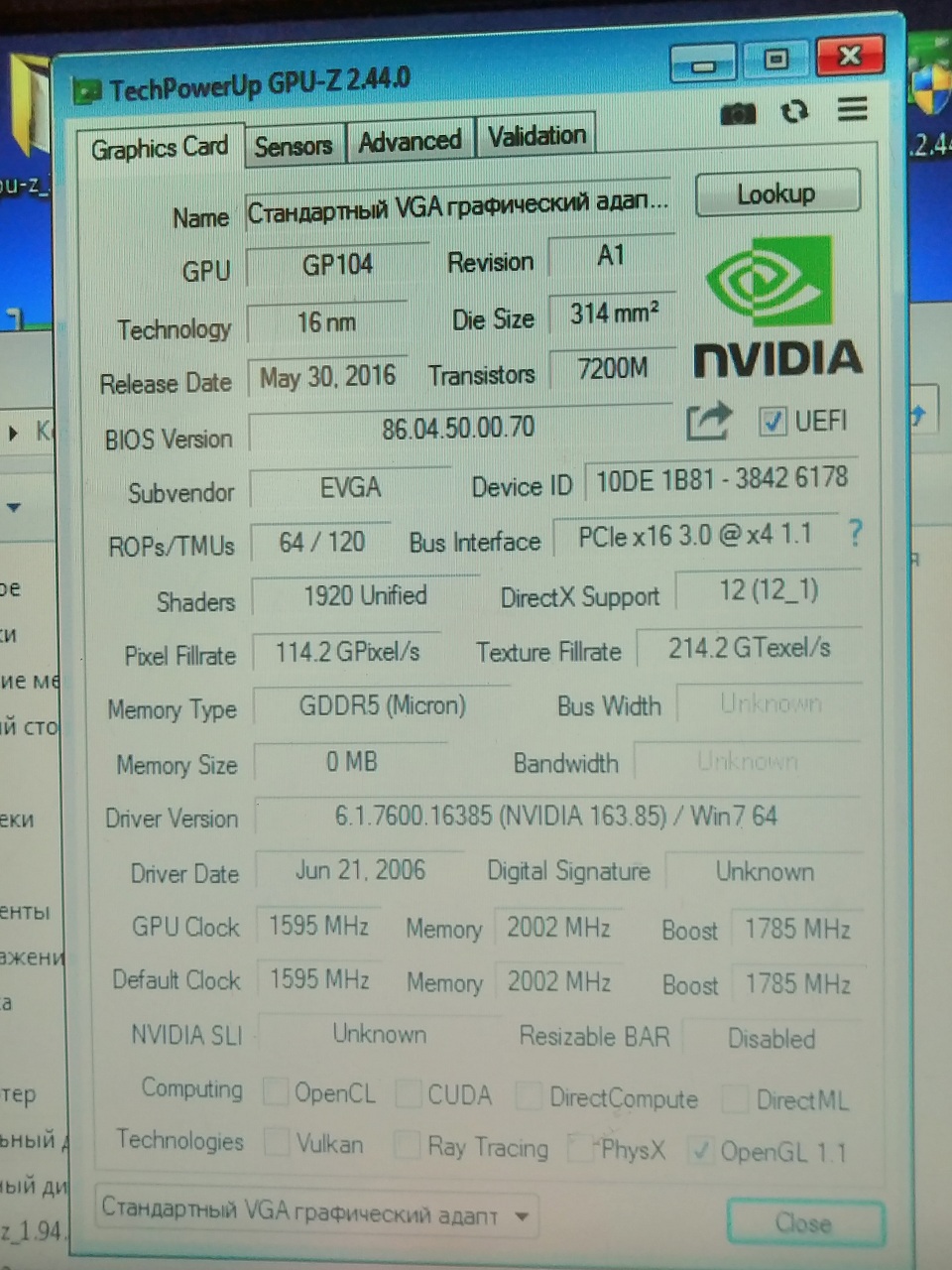Toggle the OpenGL 1.1 checkbox

702,1150
